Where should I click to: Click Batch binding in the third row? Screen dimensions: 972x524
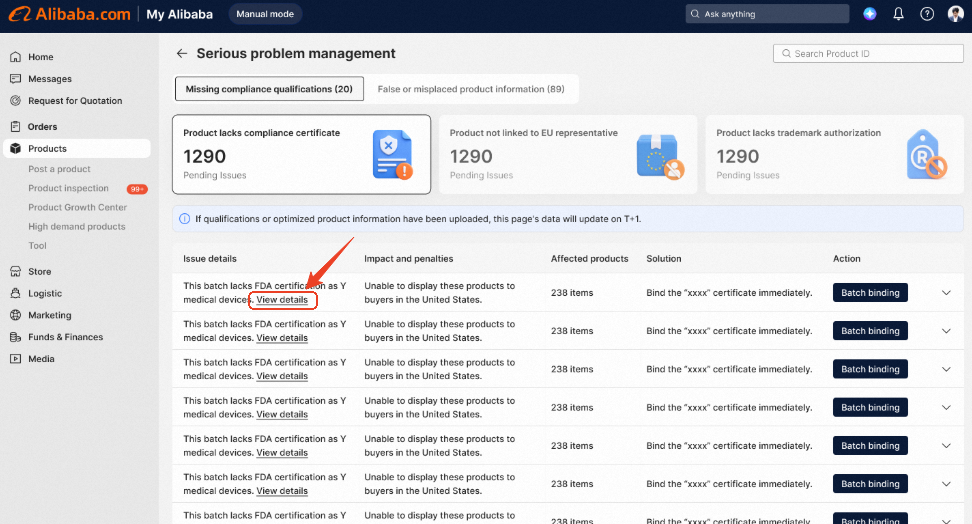pyautogui.click(x=870, y=369)
